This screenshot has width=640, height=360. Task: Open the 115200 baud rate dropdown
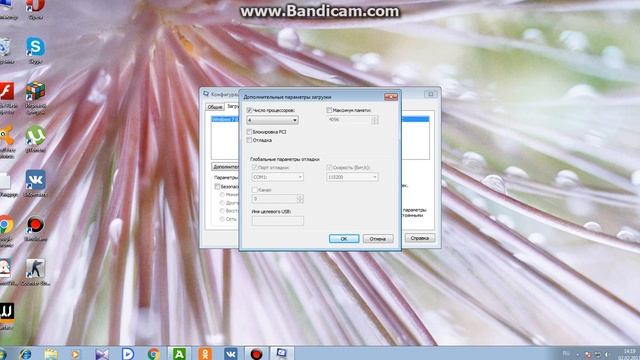352,177
